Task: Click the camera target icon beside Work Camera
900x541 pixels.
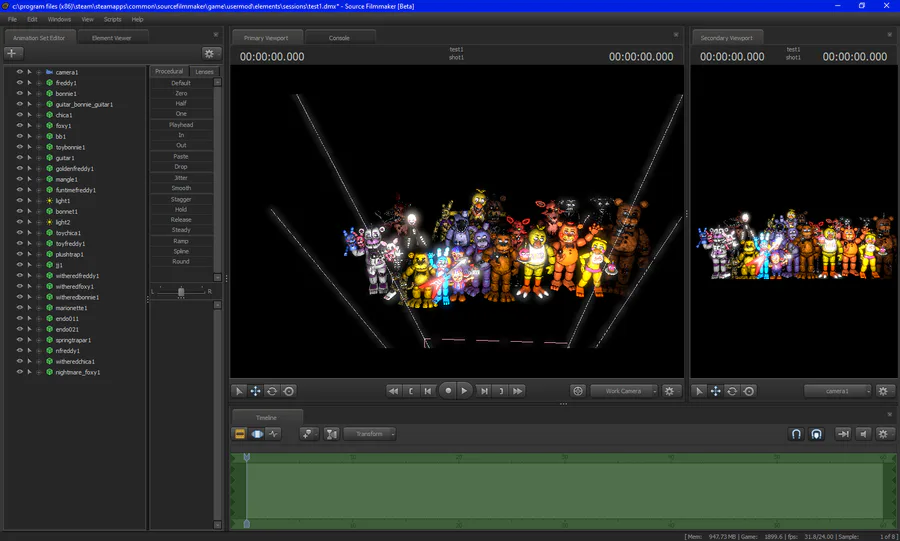Action: [578, 391]
